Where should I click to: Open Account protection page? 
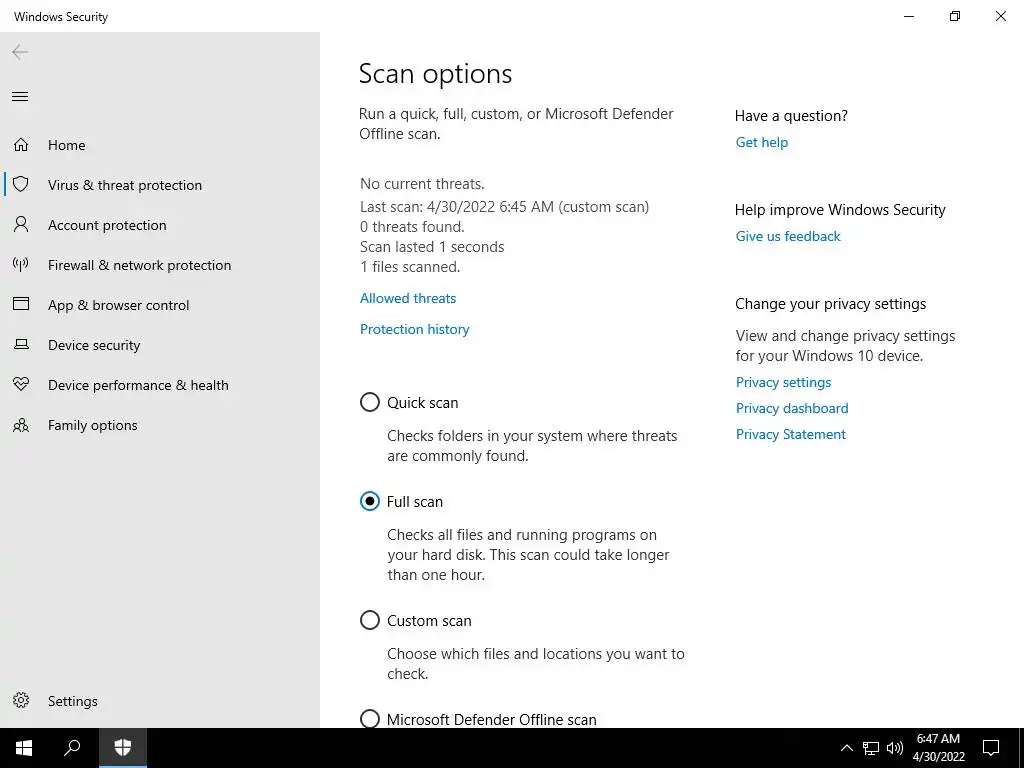pyautogui.click(x=107, y=225)
